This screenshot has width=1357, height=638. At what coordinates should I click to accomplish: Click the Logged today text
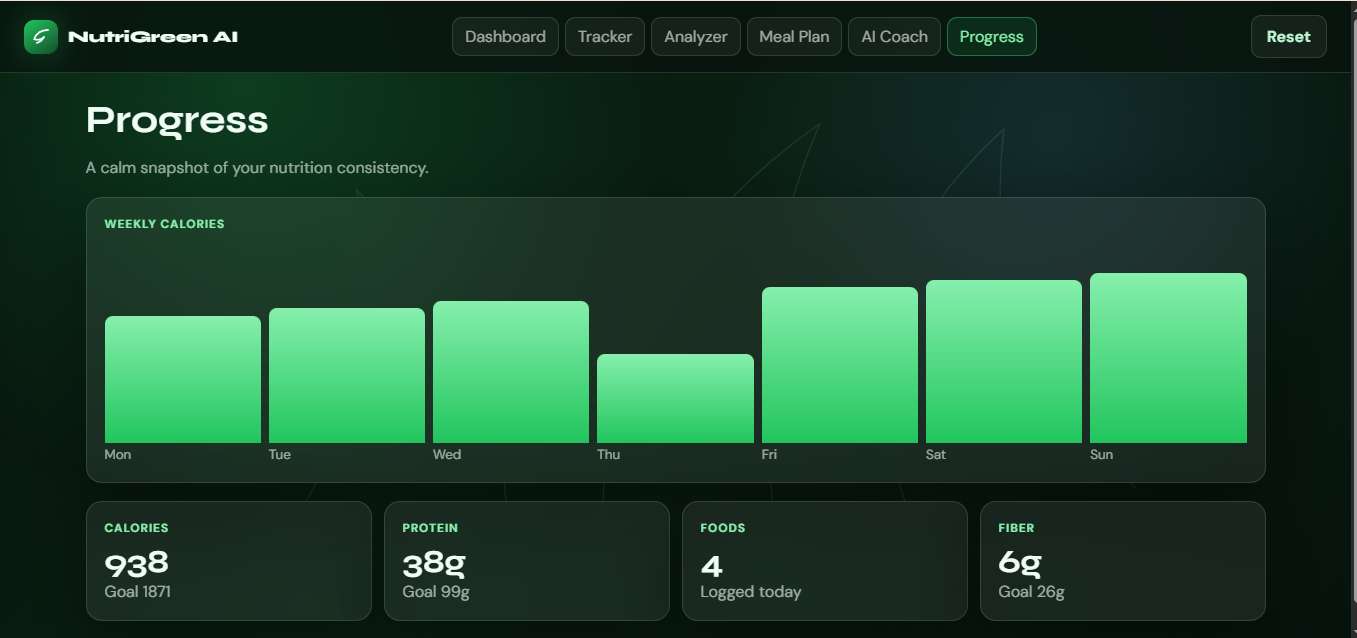coord(751,592)
